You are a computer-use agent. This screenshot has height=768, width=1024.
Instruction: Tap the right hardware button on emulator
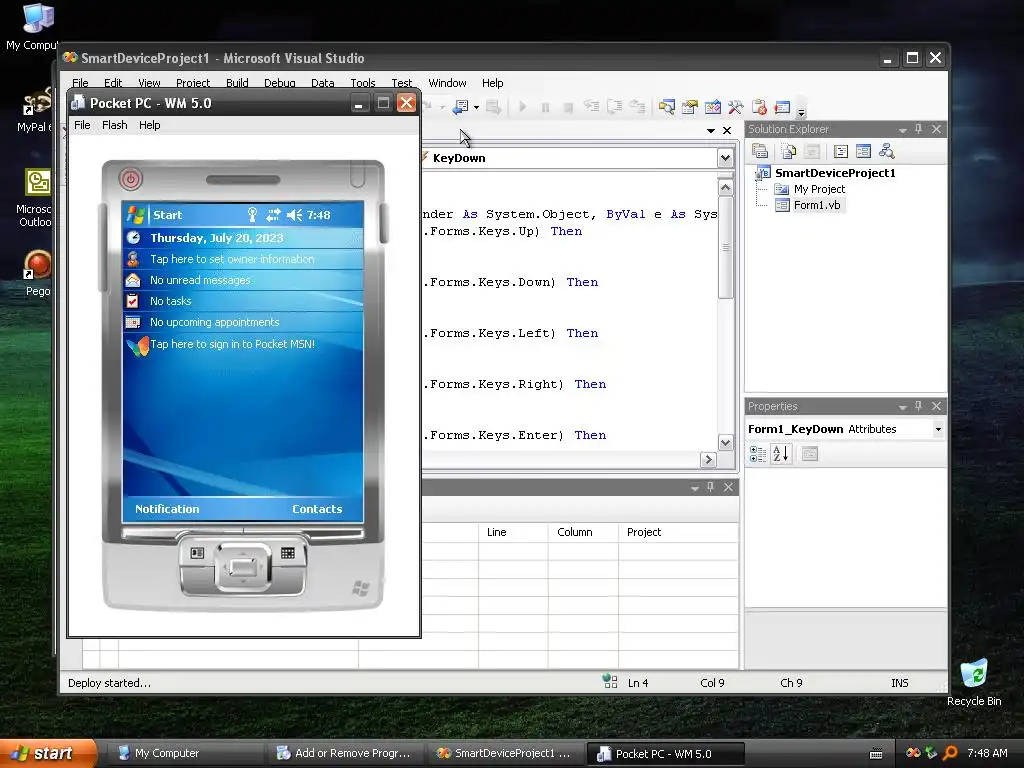[287, 553]
